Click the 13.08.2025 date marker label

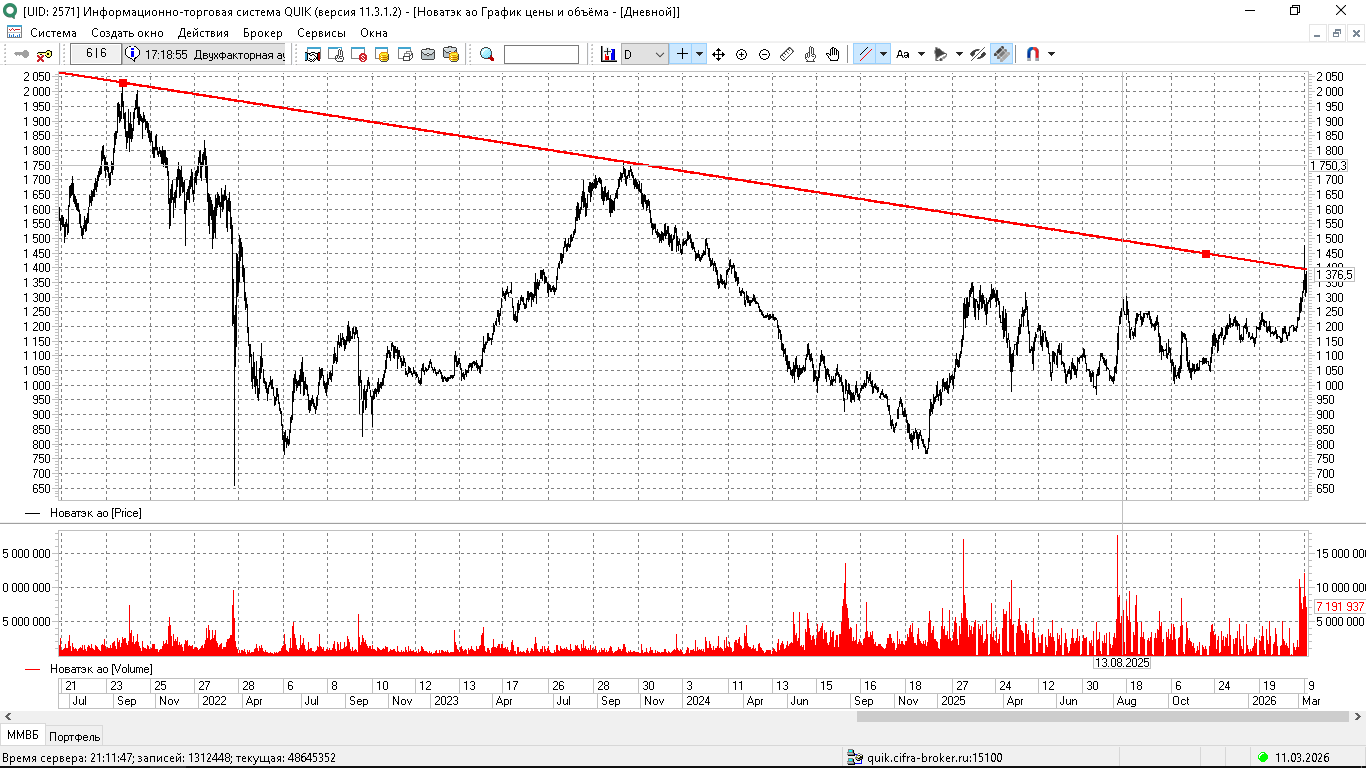1122,663
